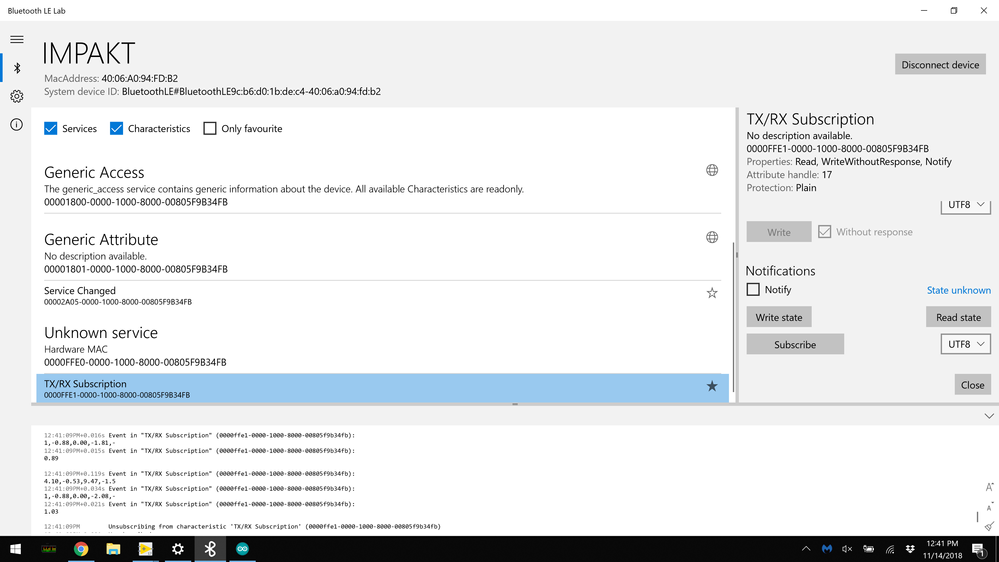This screenshot has height=562, width=999.
Task: Select the Service Changed characteristic row
Action: click(x=382, y=295)
